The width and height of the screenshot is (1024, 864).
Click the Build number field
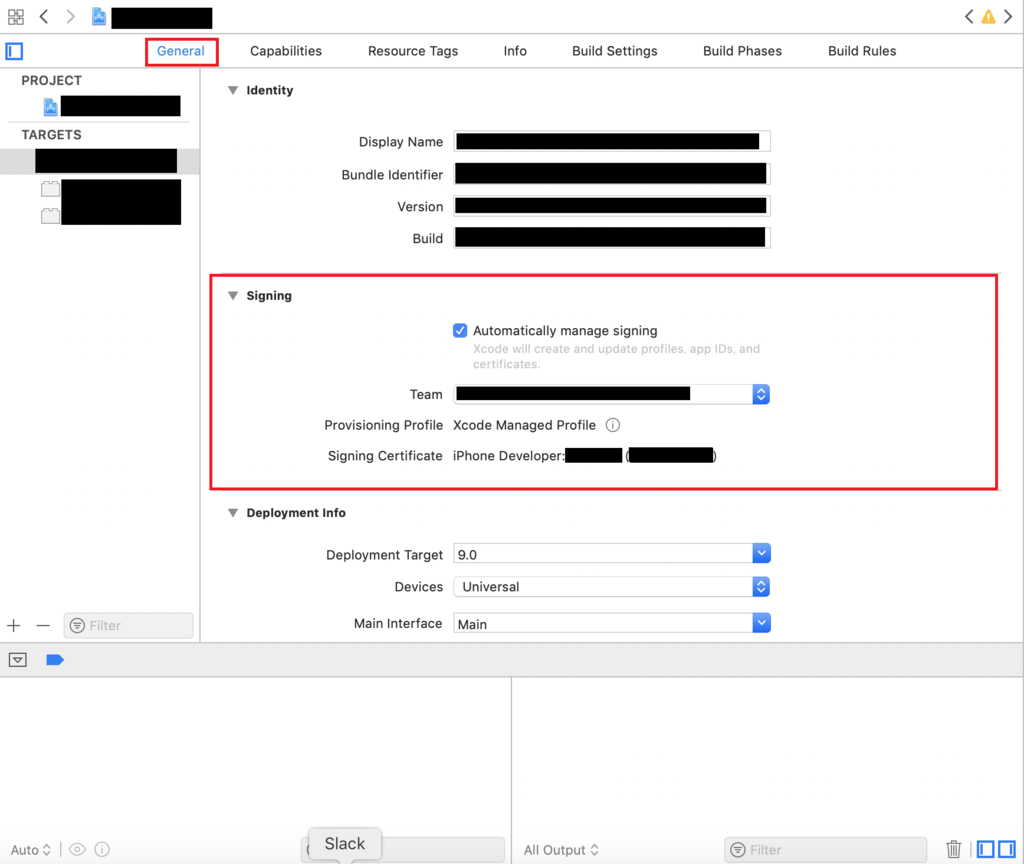(x=612, y=238)
